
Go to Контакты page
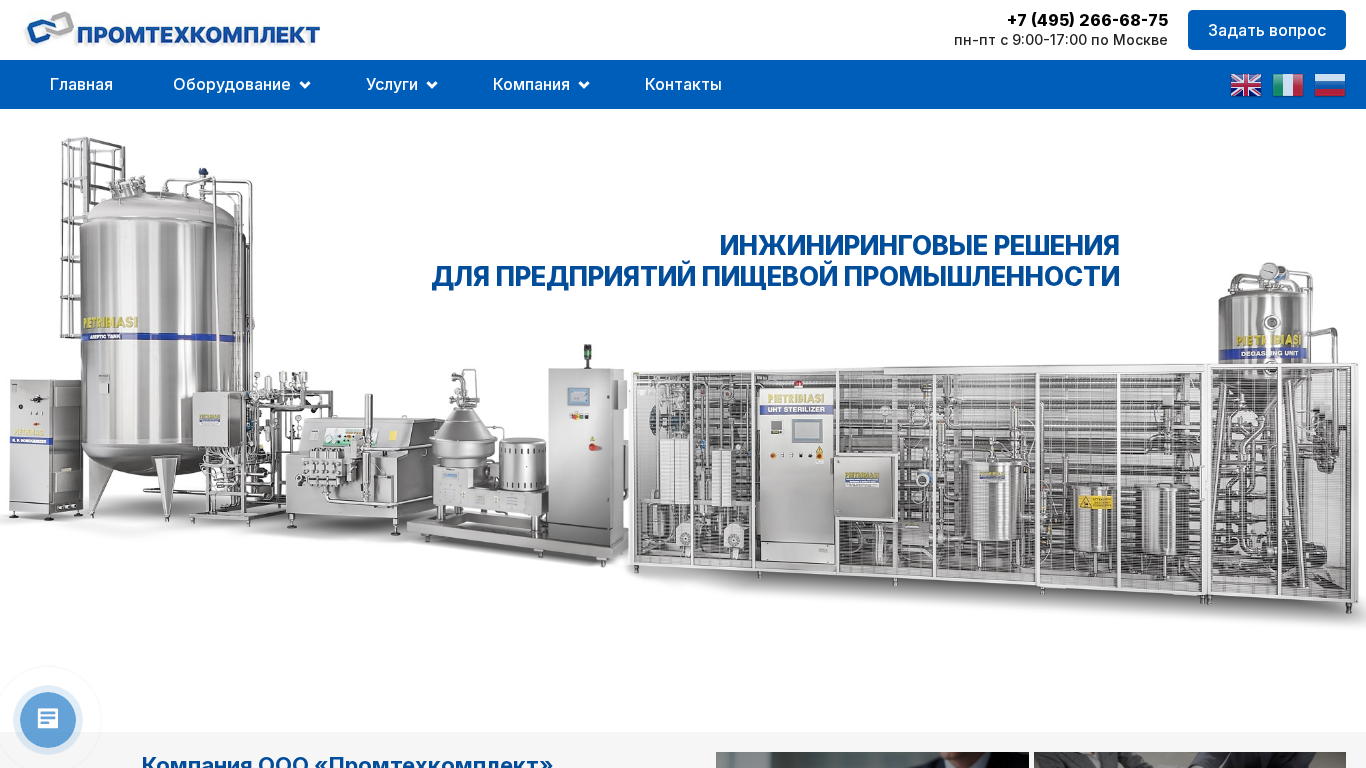(x=683, y=85)
